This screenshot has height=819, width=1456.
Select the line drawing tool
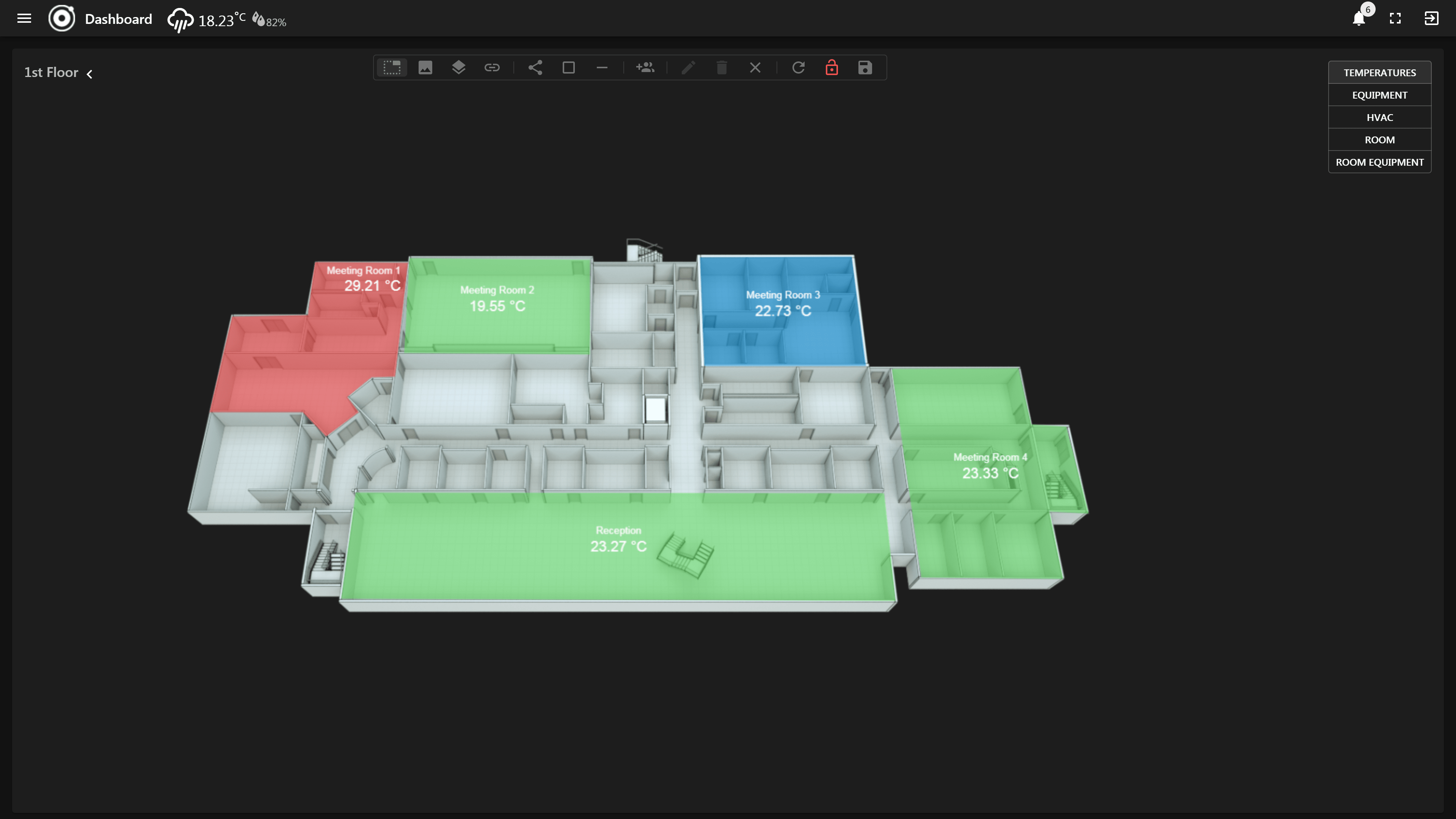click(602, 68)
